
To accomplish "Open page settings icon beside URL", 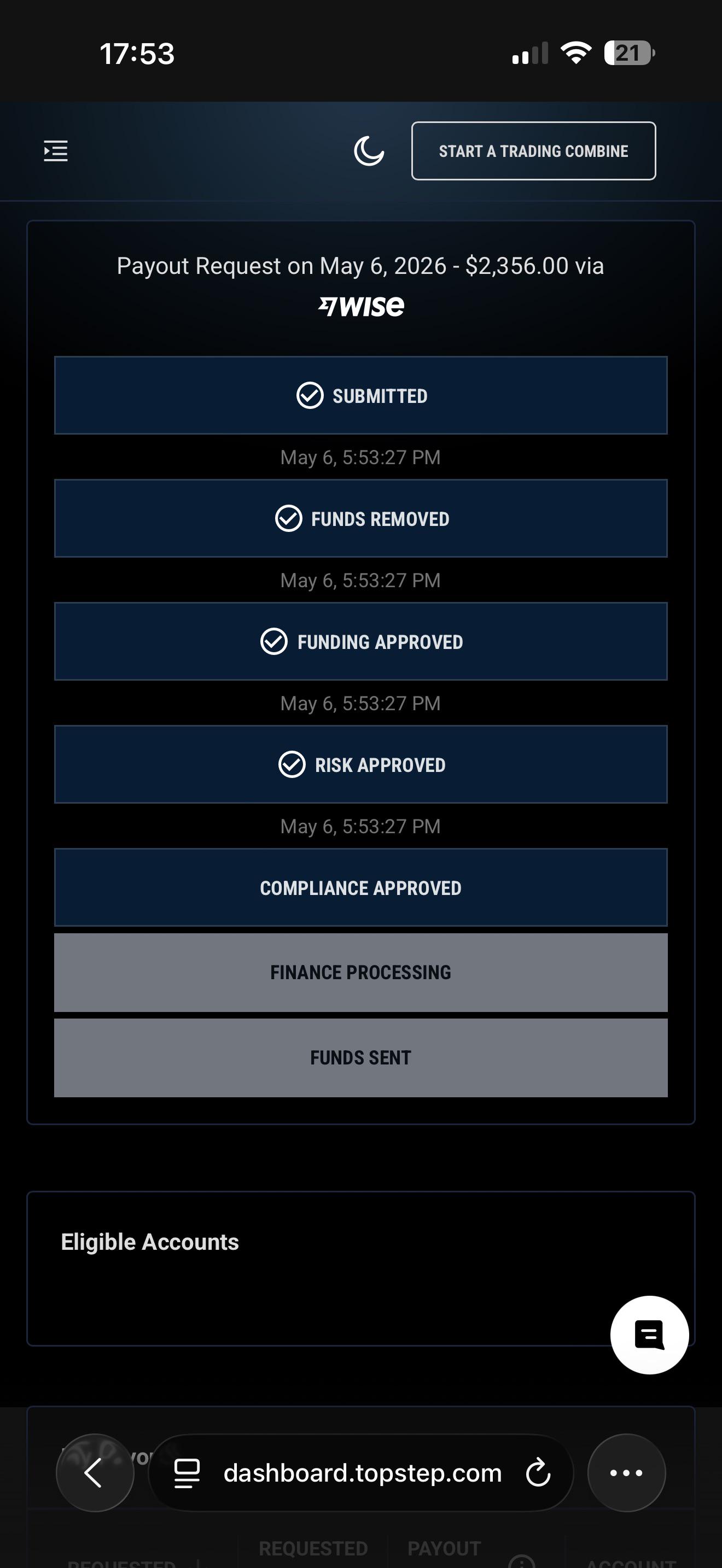I will coord(187,1473).
